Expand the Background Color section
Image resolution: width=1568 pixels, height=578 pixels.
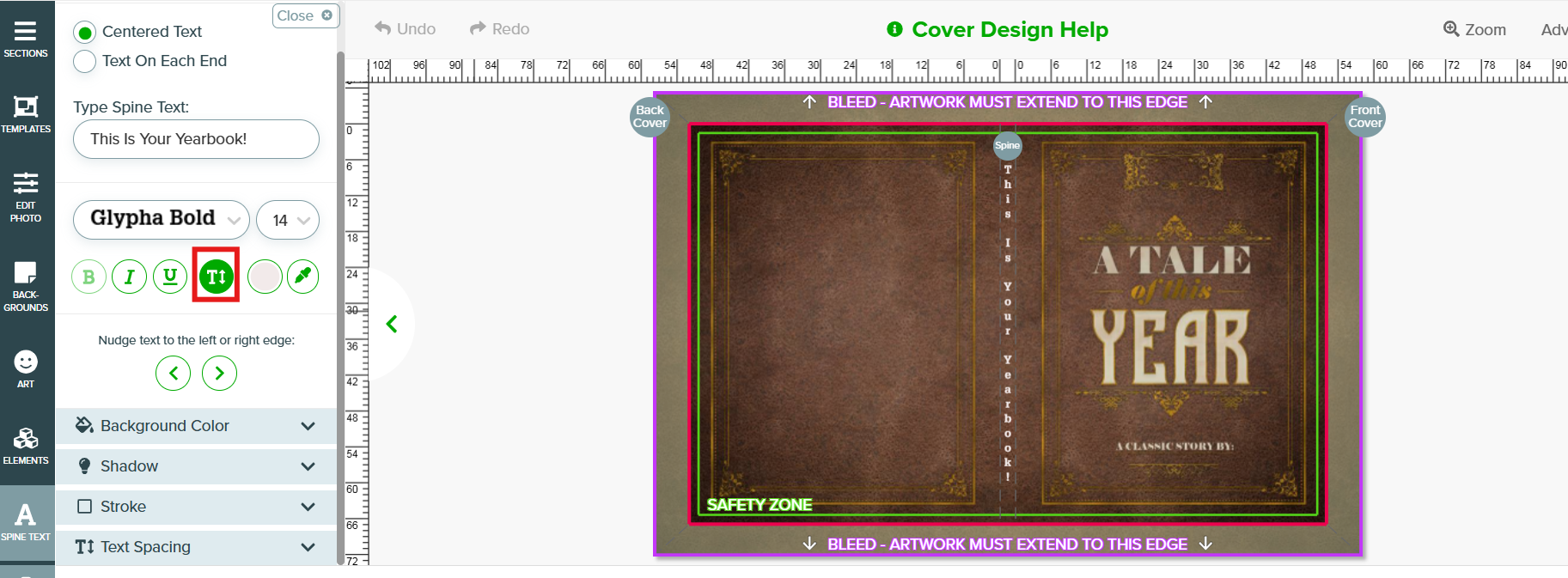click(x=196, y=426)
